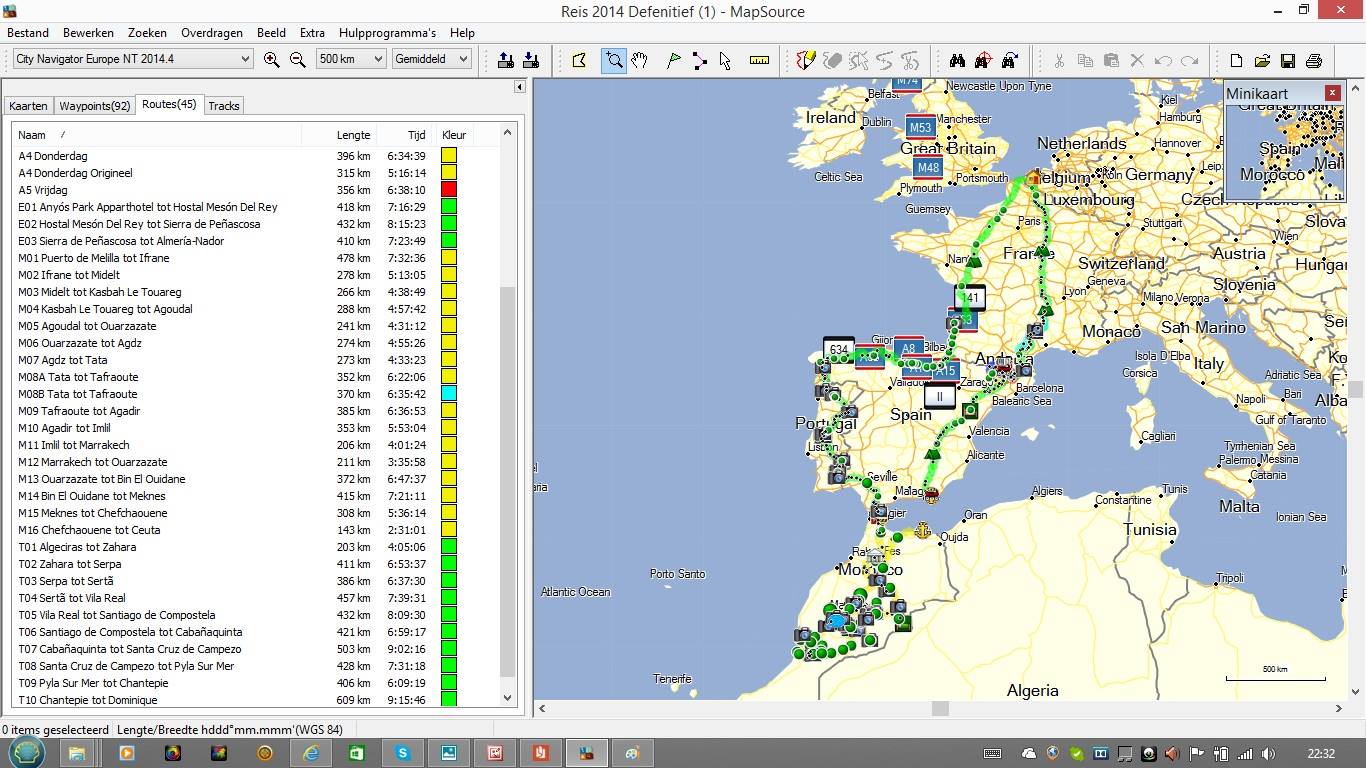Click the route list scroll up arrow
Screen dimensions: 1366x768
pyautogui.click(x=507, y=132)
